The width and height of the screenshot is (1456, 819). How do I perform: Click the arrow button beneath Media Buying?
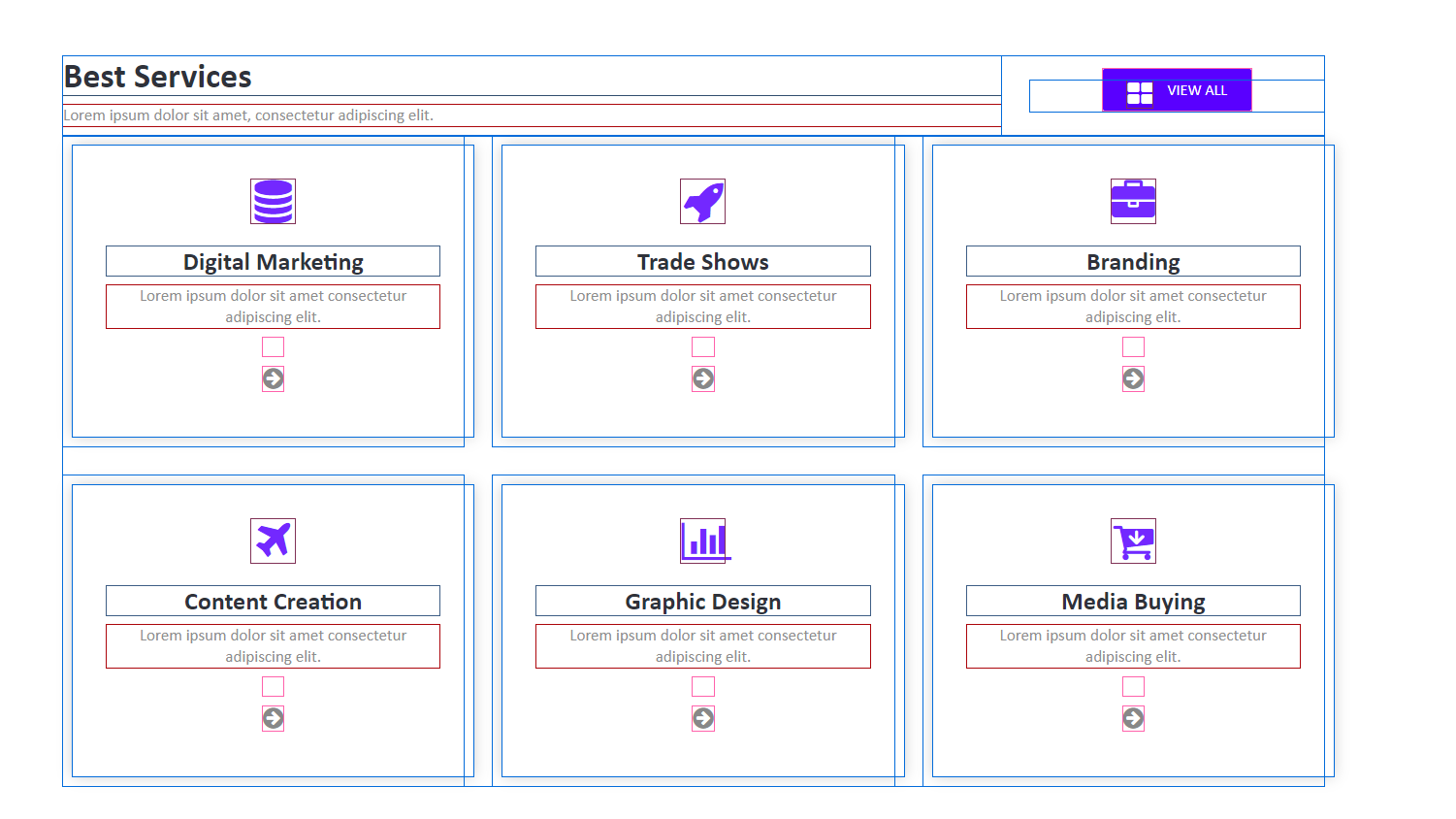click(x=1133, y=718)
